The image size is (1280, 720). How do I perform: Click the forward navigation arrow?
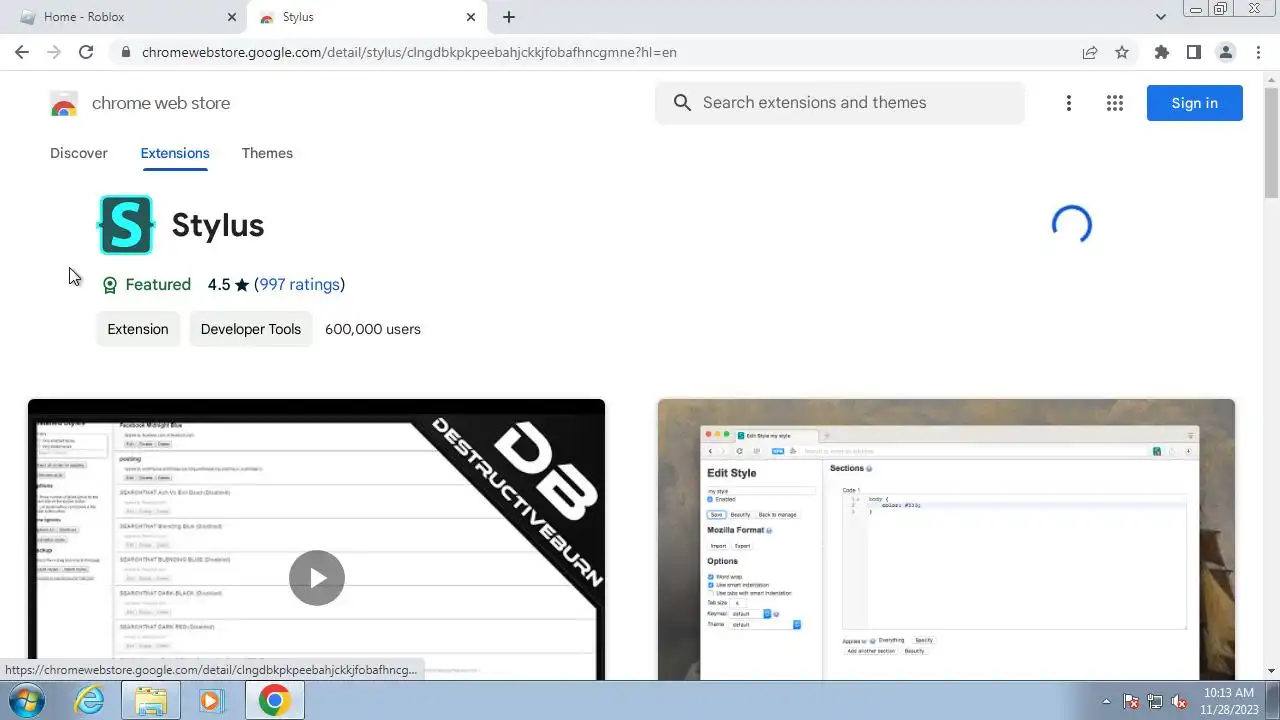54,52
